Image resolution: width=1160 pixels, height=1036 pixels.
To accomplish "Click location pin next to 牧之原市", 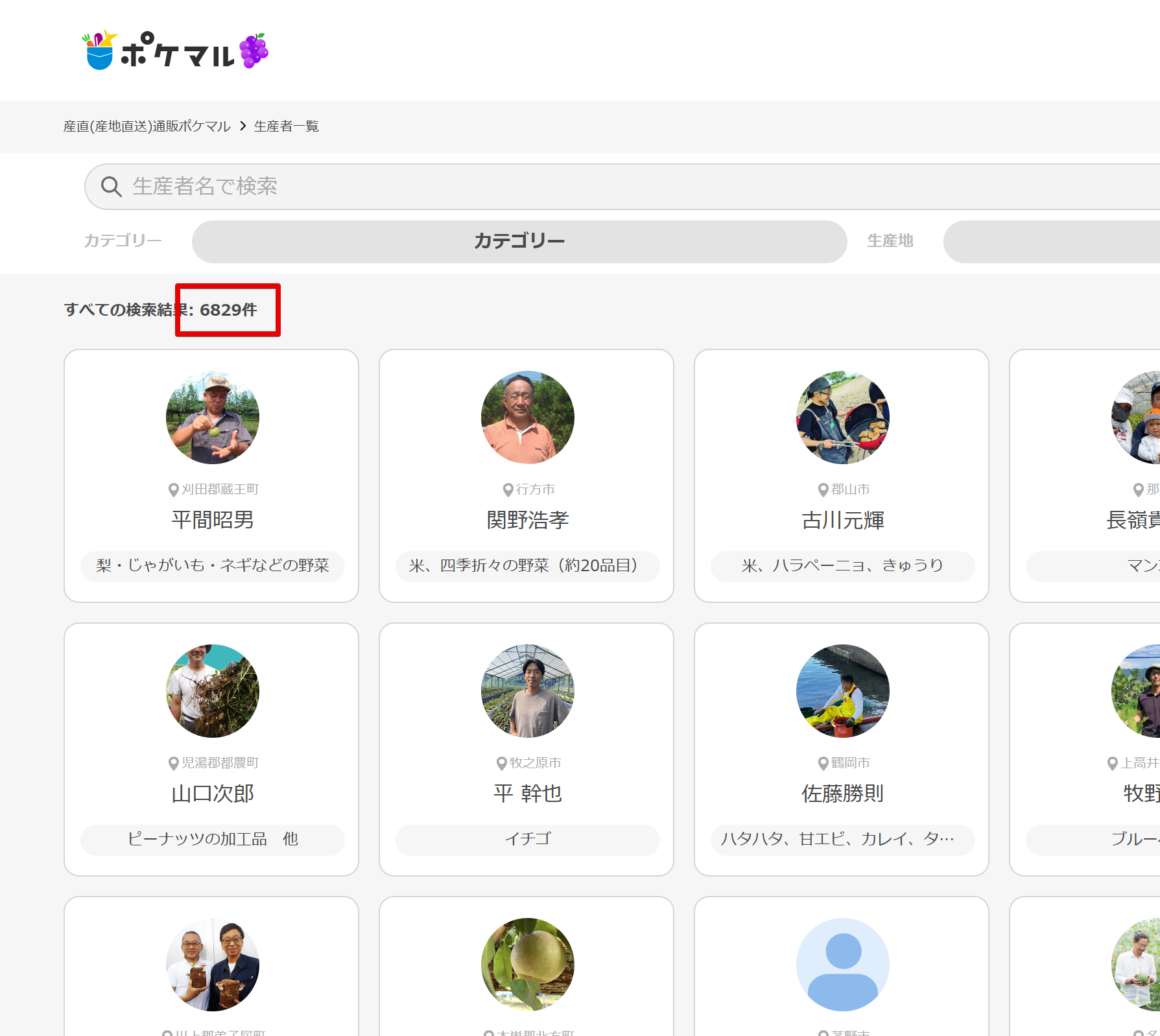I will tap(502, 764).
